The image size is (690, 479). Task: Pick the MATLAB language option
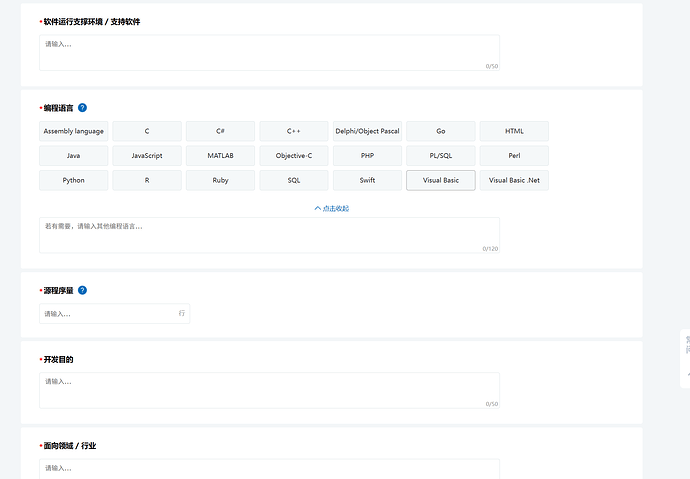pos(220,156)
